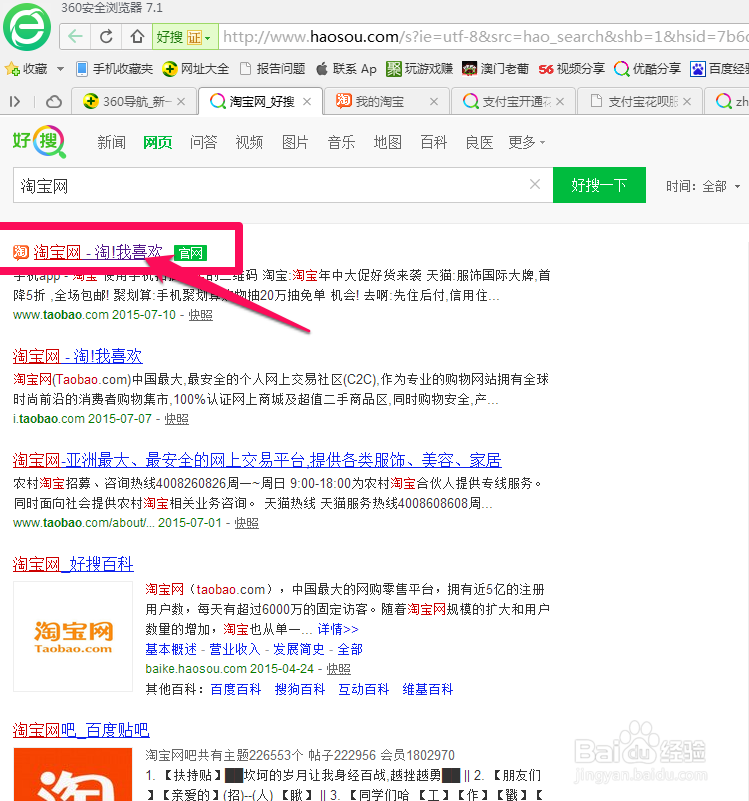
Task: Clear search text with X icon
Action: coord(535,184)
